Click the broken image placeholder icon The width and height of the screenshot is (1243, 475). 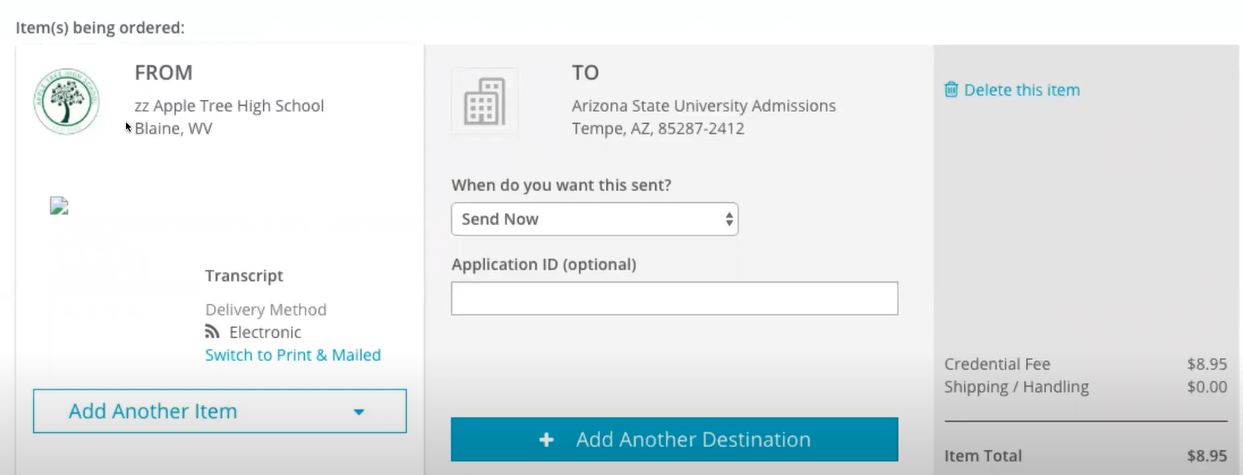59,206
